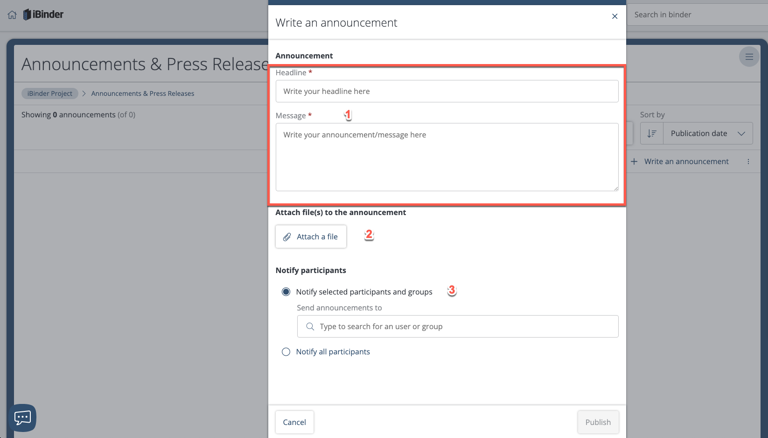The width and height of the screenshot is (768, 438).
Task: Click the Publish button
Action: [x=598, y=422]
